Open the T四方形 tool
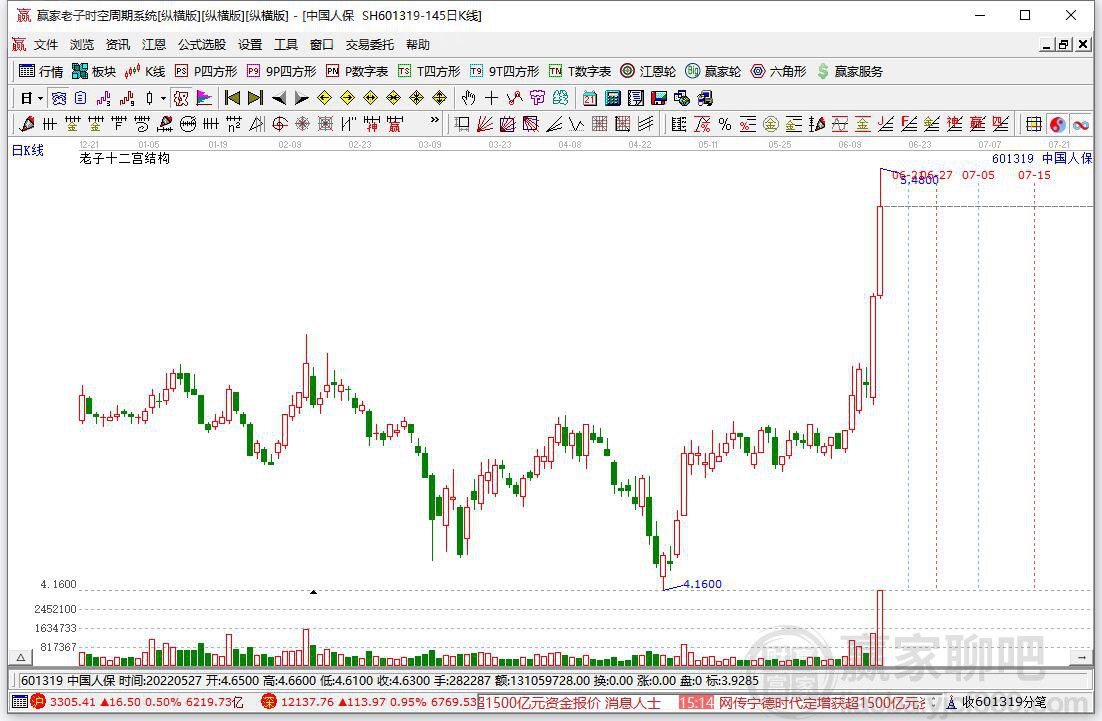The width and height of the screenshot is (1102, 721). click(429, 71)
